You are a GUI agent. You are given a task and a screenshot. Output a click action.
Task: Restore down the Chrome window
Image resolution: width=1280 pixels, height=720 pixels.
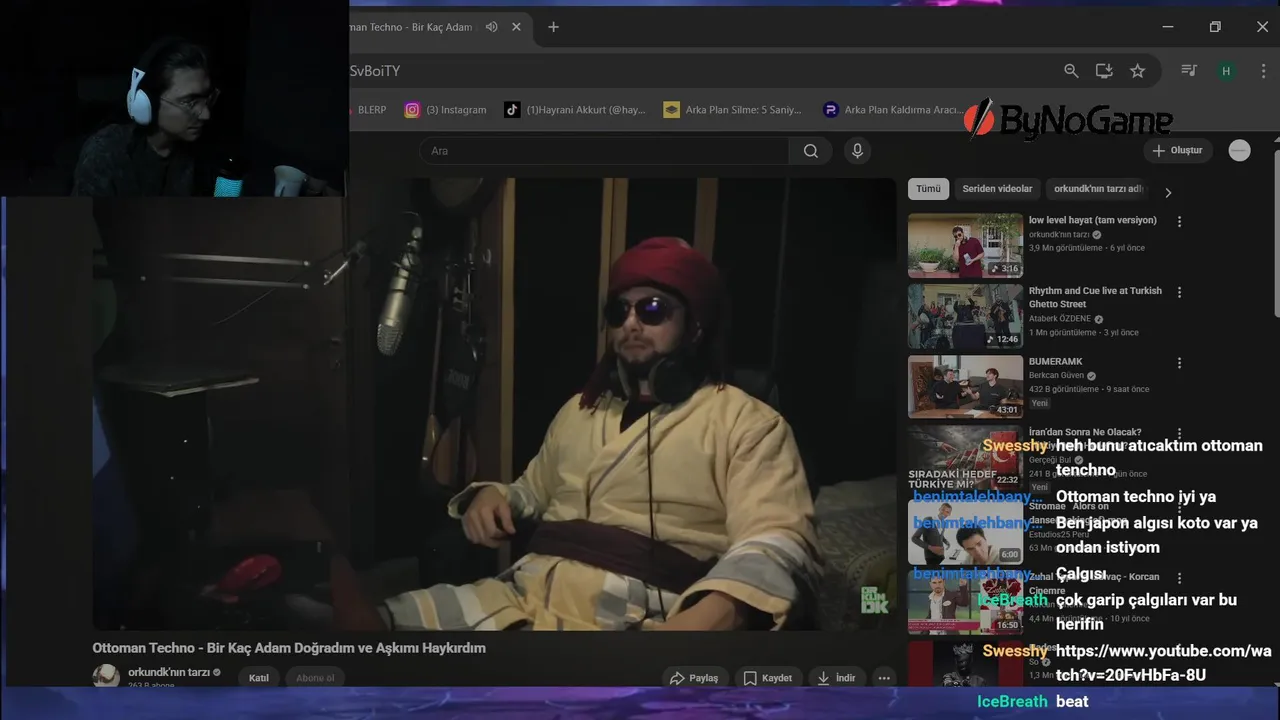[x=1215, y=27]
